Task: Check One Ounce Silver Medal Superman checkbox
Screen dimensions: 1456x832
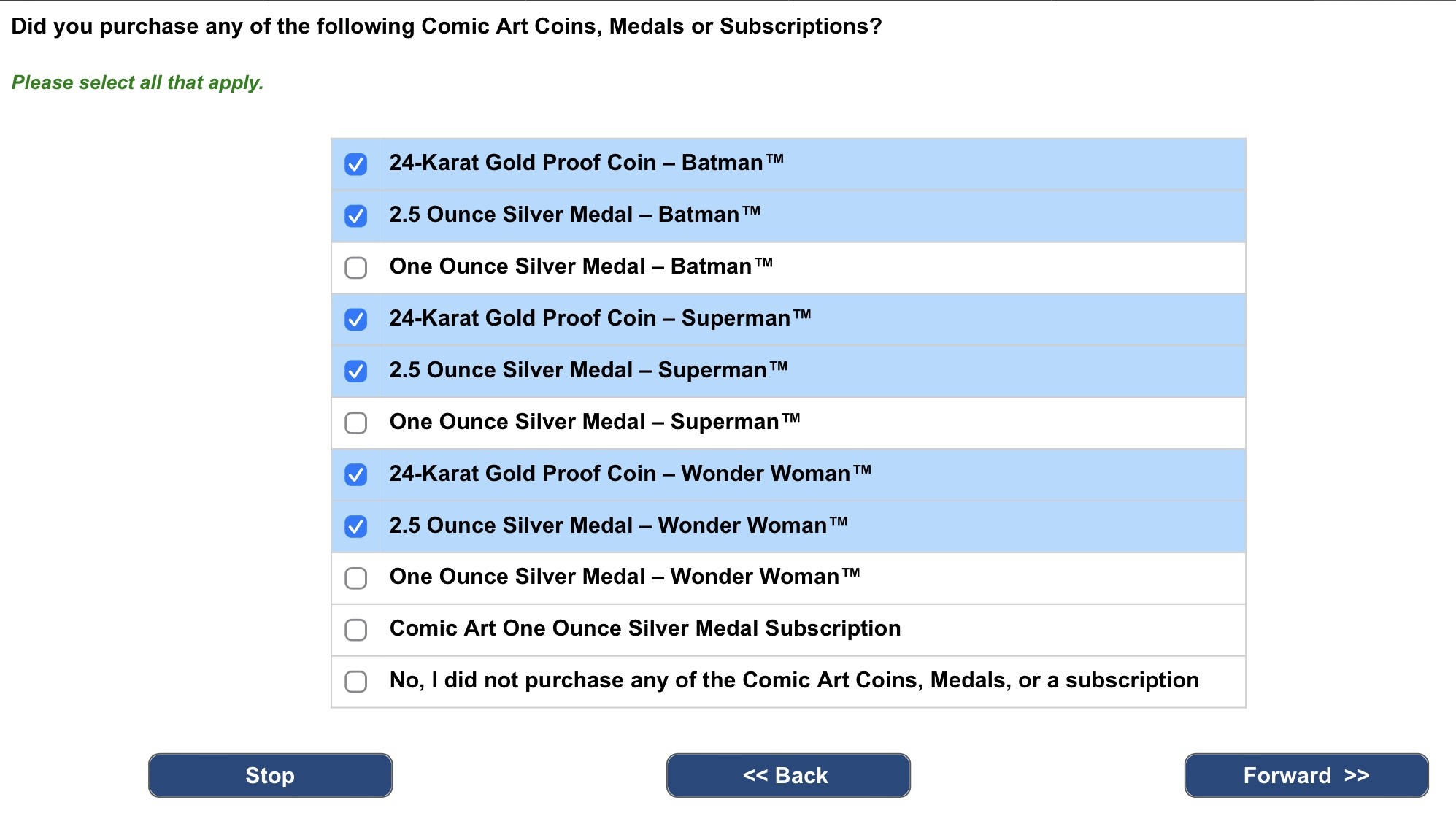Action: [355, 423]
